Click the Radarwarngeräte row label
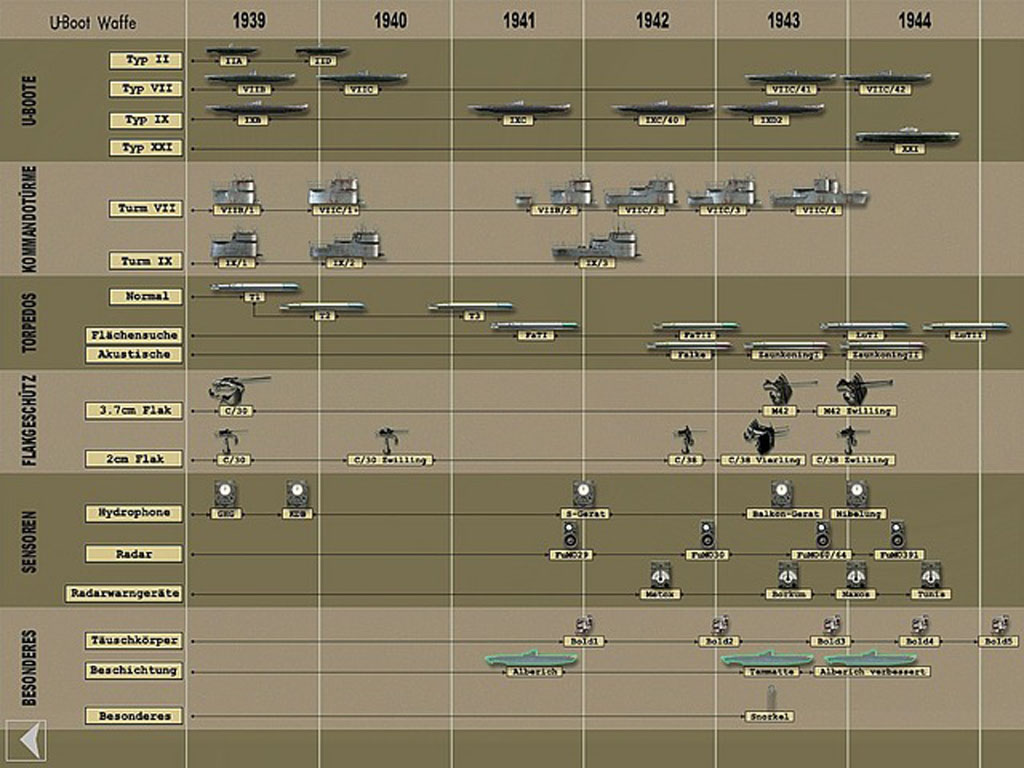1024x768 pixels. click(x=125, y=593)
